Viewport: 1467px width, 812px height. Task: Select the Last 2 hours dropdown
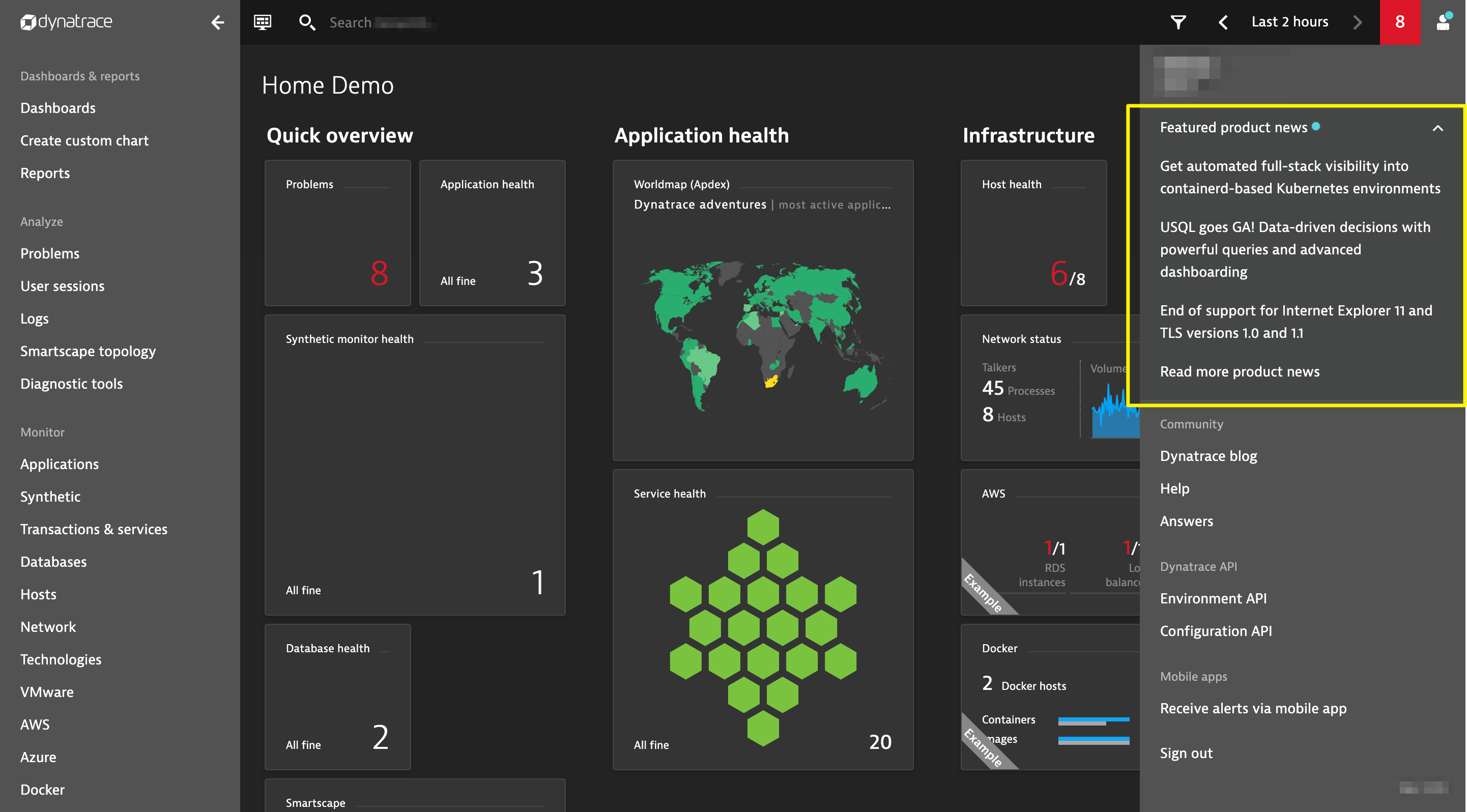[x=1289, y=22]
